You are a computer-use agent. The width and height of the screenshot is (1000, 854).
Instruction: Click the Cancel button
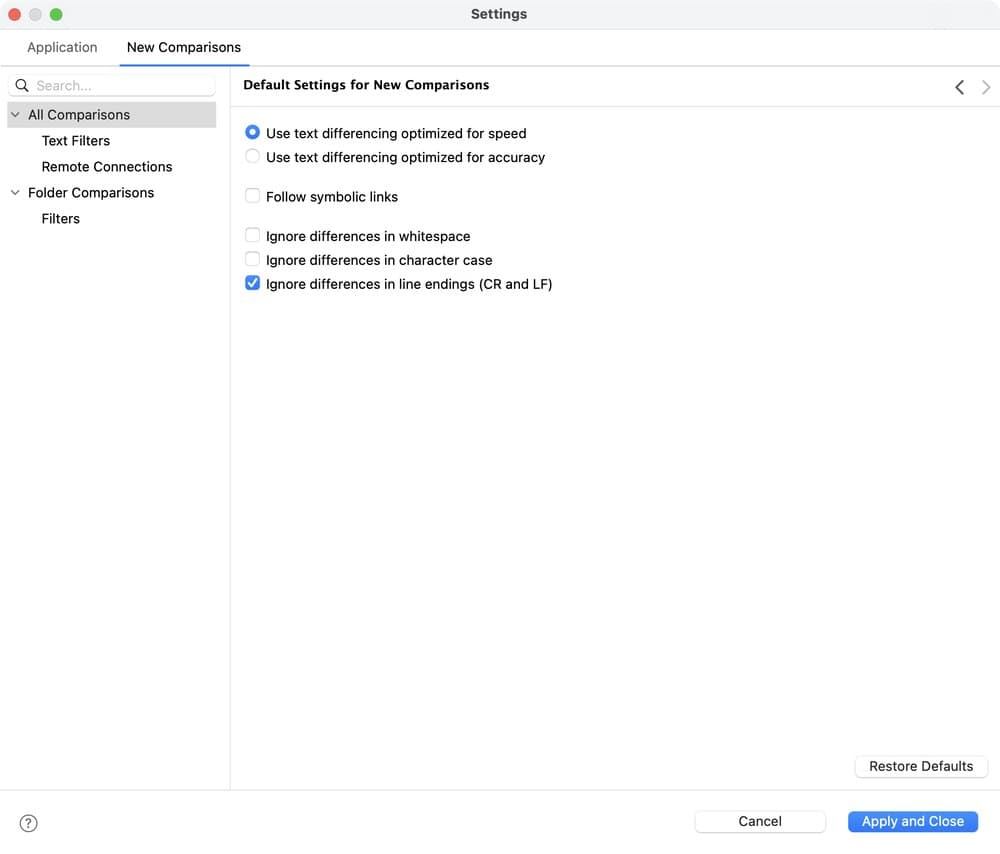tap(760, 821)
